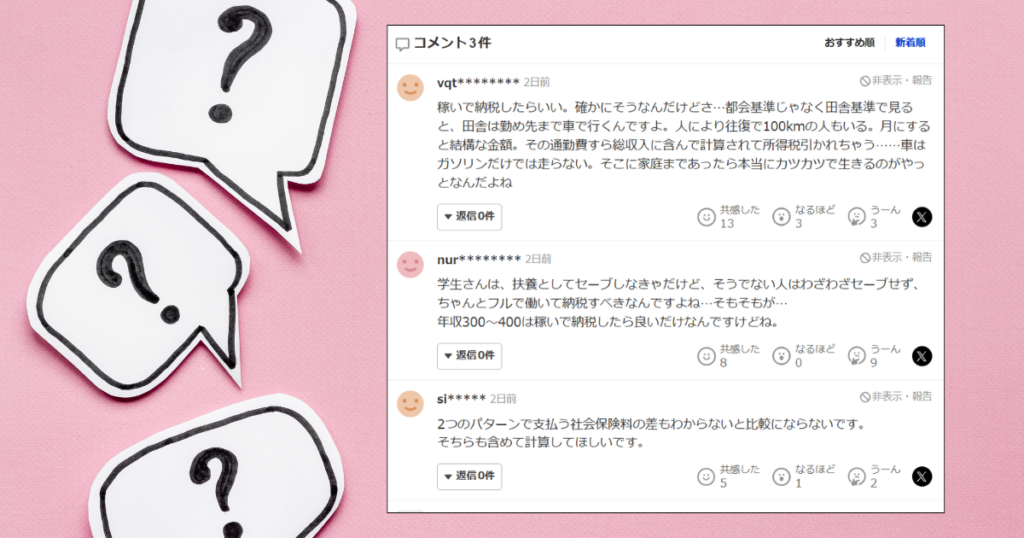The image size is (1024, 538).
Task: Sort comments by 新着順
Action: 910,42
